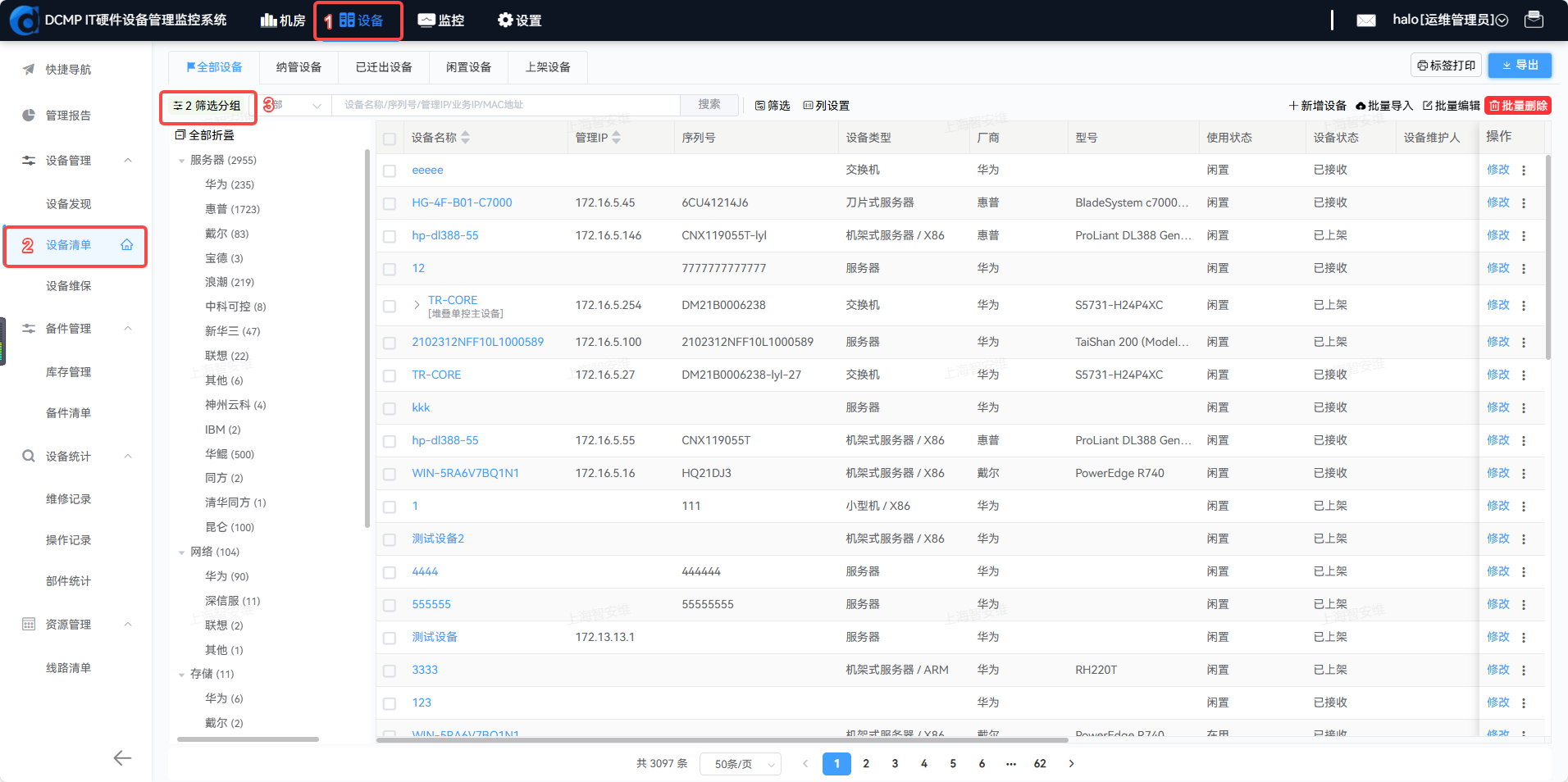The height and width of the screenshot is (782, 1568).
Task: Collapse the 网络 (104) tree node
Action: [181, 552]
